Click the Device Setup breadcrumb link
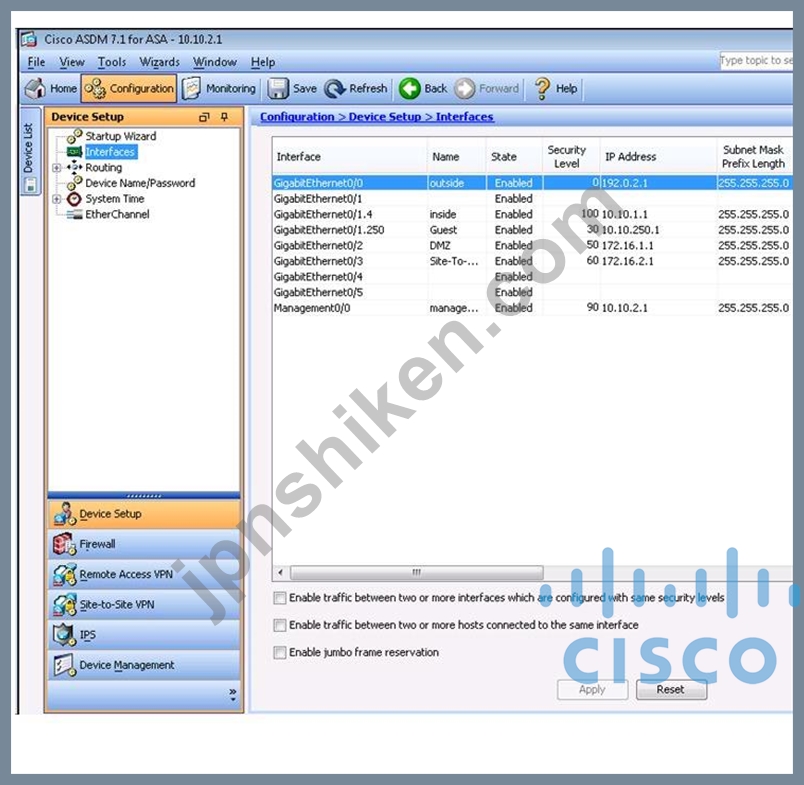Viewport: 804px width, 785px height. point(385,117)
